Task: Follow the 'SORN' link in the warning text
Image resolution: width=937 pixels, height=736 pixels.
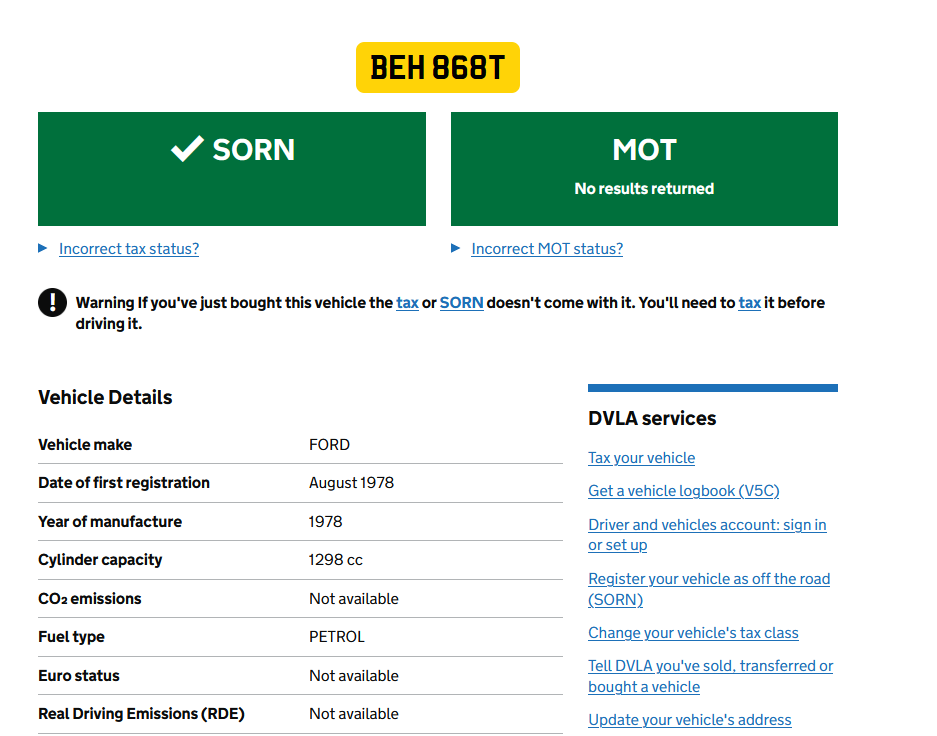Action: pos(461,303)
